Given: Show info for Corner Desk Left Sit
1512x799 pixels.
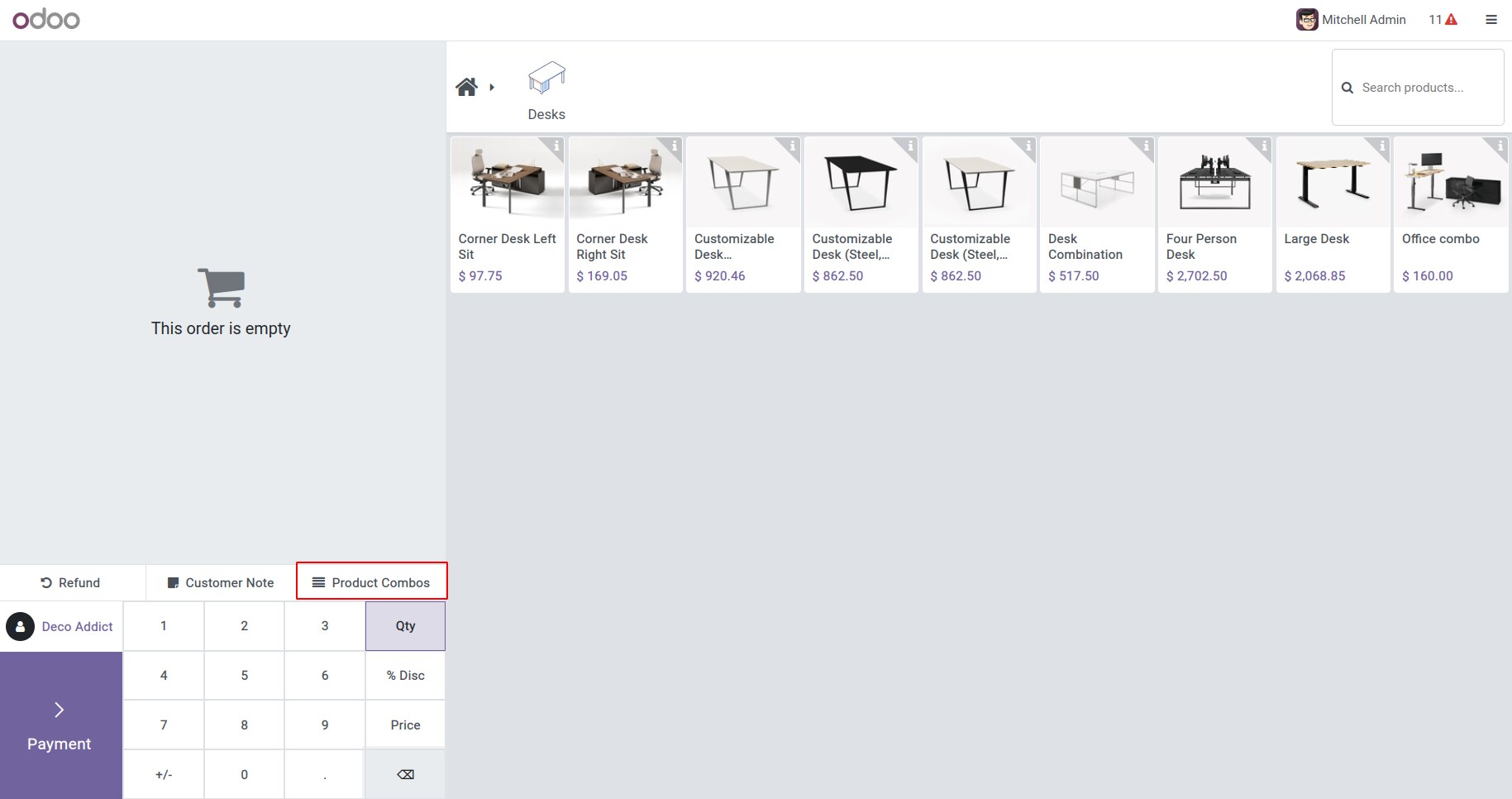Looking at the screenshot, I should (x=556, y=146).
